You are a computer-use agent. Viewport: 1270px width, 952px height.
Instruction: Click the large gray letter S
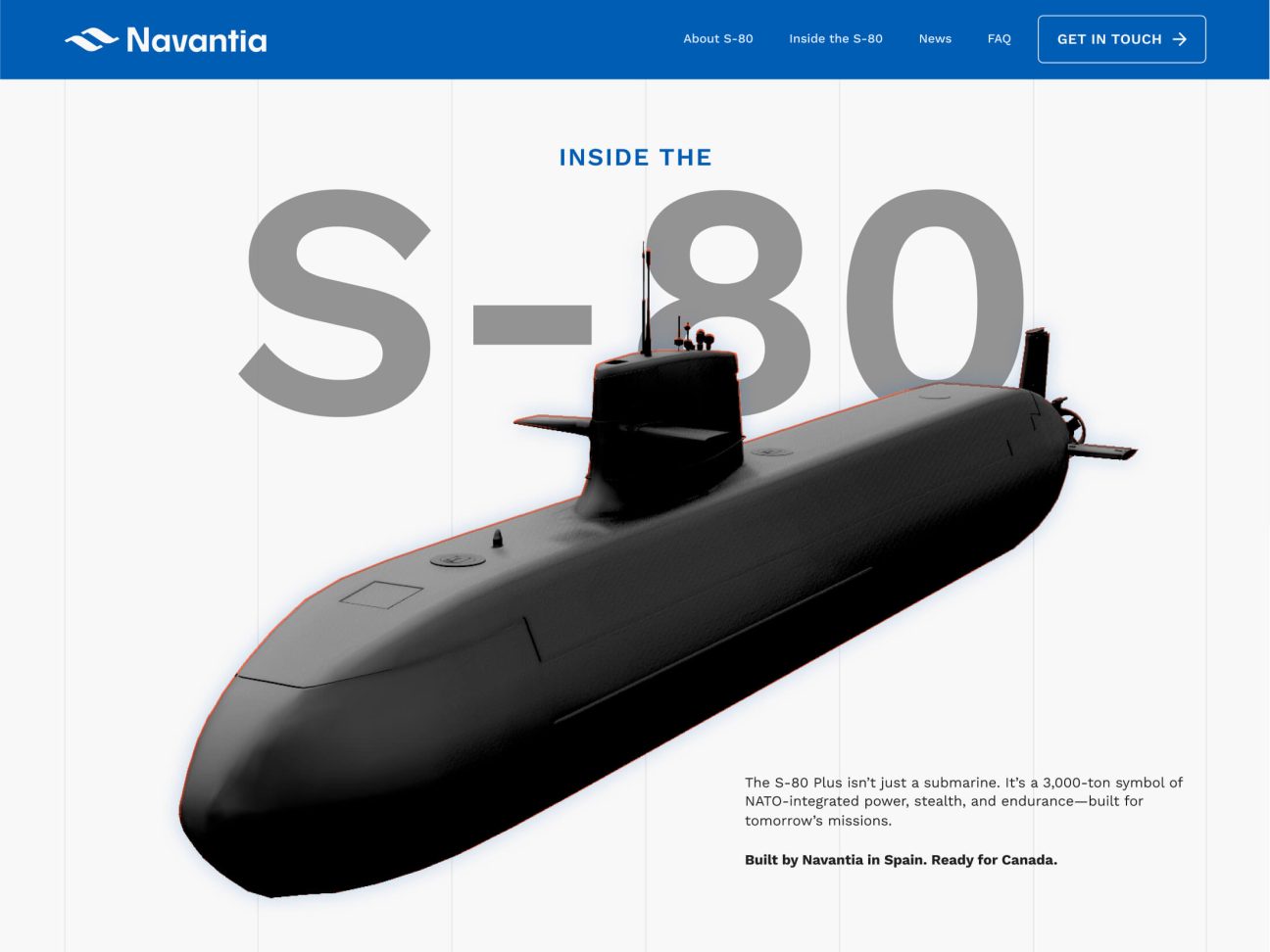click(338, 304)
